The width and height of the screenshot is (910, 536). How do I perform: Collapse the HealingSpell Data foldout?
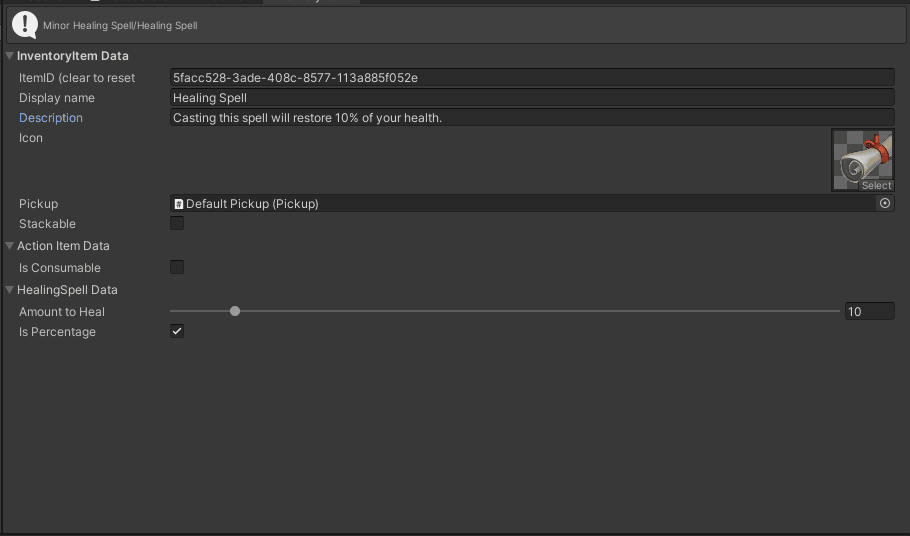point(10,290)
